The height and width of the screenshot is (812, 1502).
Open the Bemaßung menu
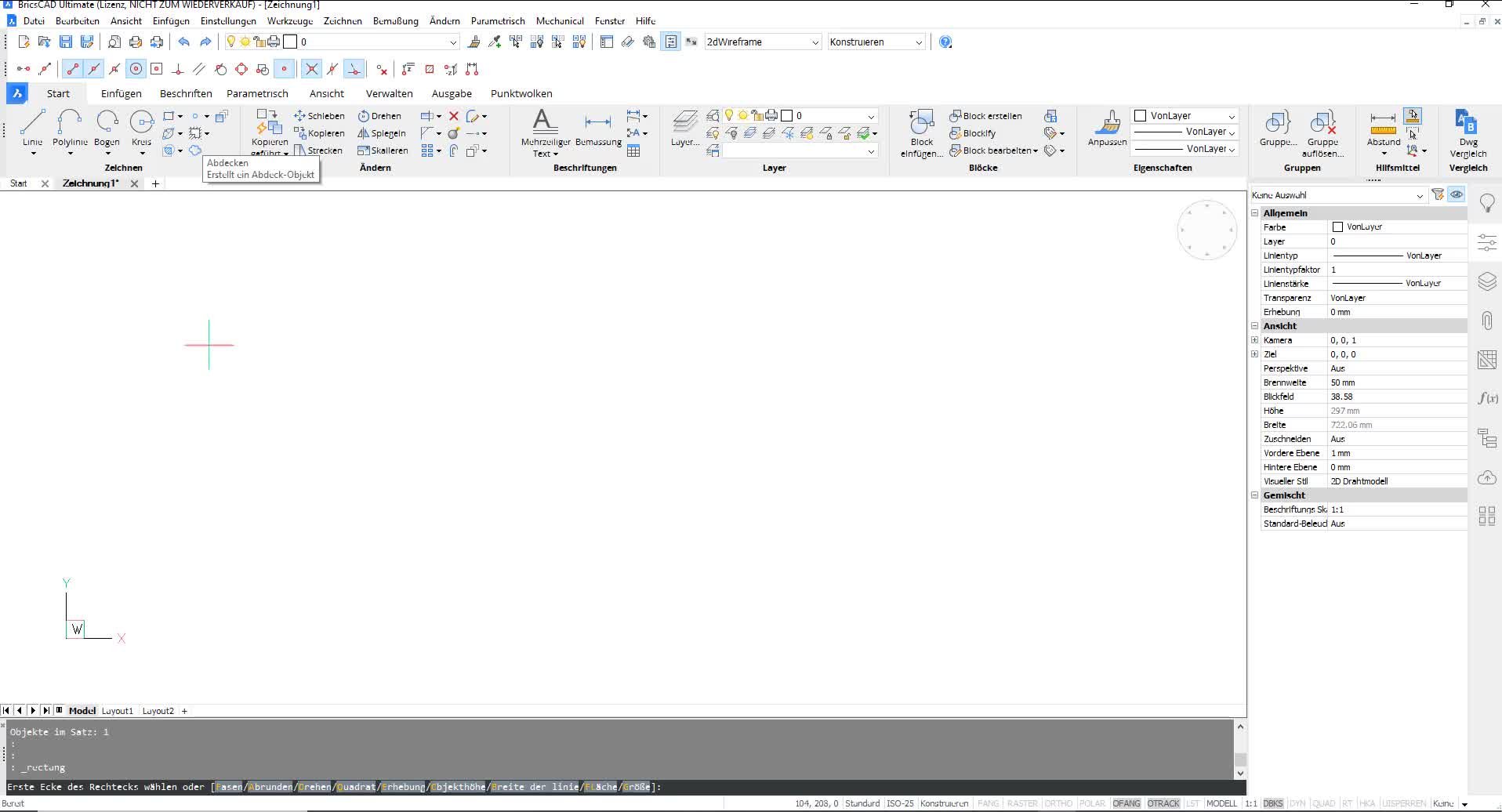pyautogui.click(x=395, y=21)
